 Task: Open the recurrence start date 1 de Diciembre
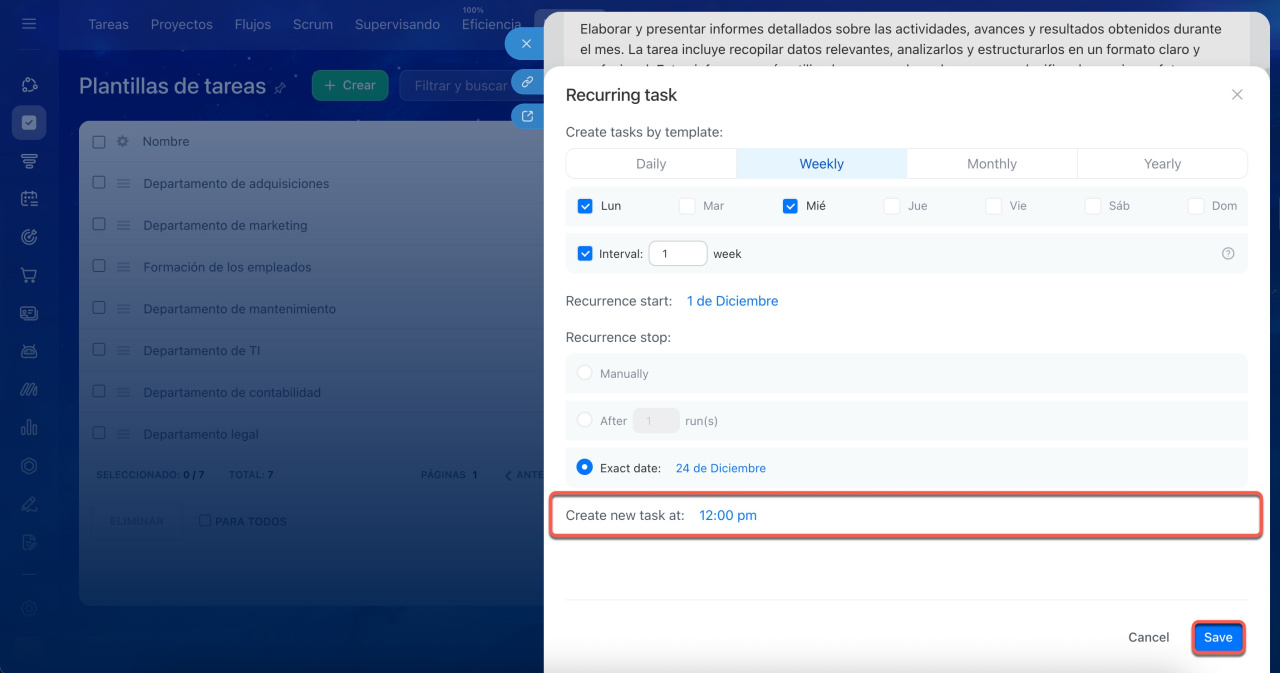(x=732, y=301)
